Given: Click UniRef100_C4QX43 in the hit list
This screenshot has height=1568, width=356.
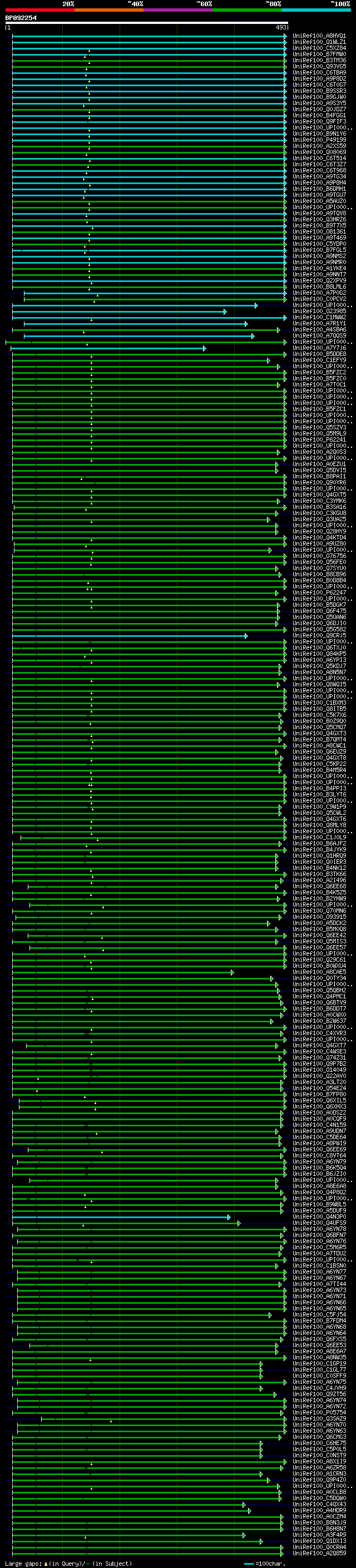Looking at the screenshot, I should tap(319, 1504).
